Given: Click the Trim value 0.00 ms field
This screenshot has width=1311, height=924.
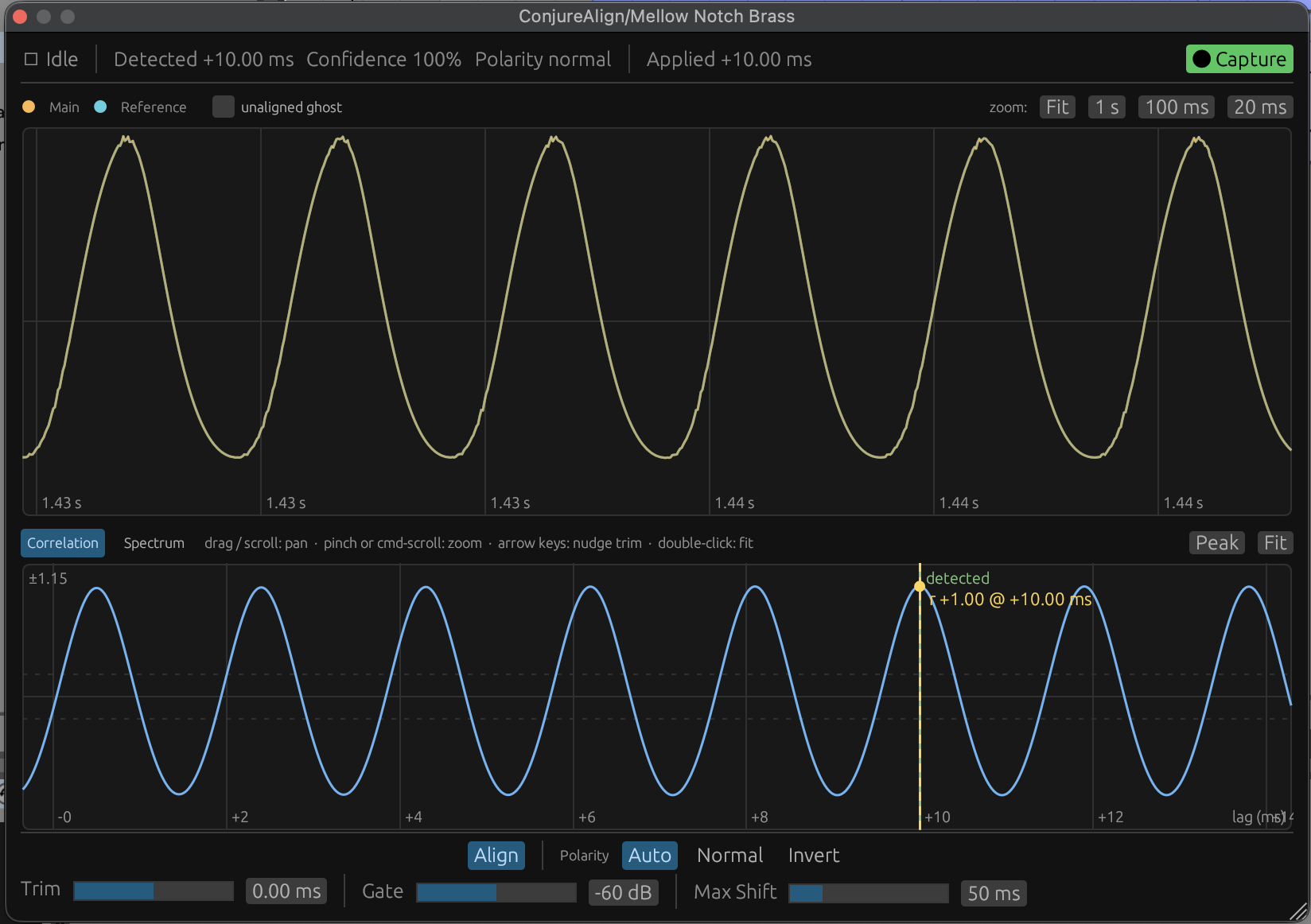Looking at the screenshot, I should pos(286,891).
